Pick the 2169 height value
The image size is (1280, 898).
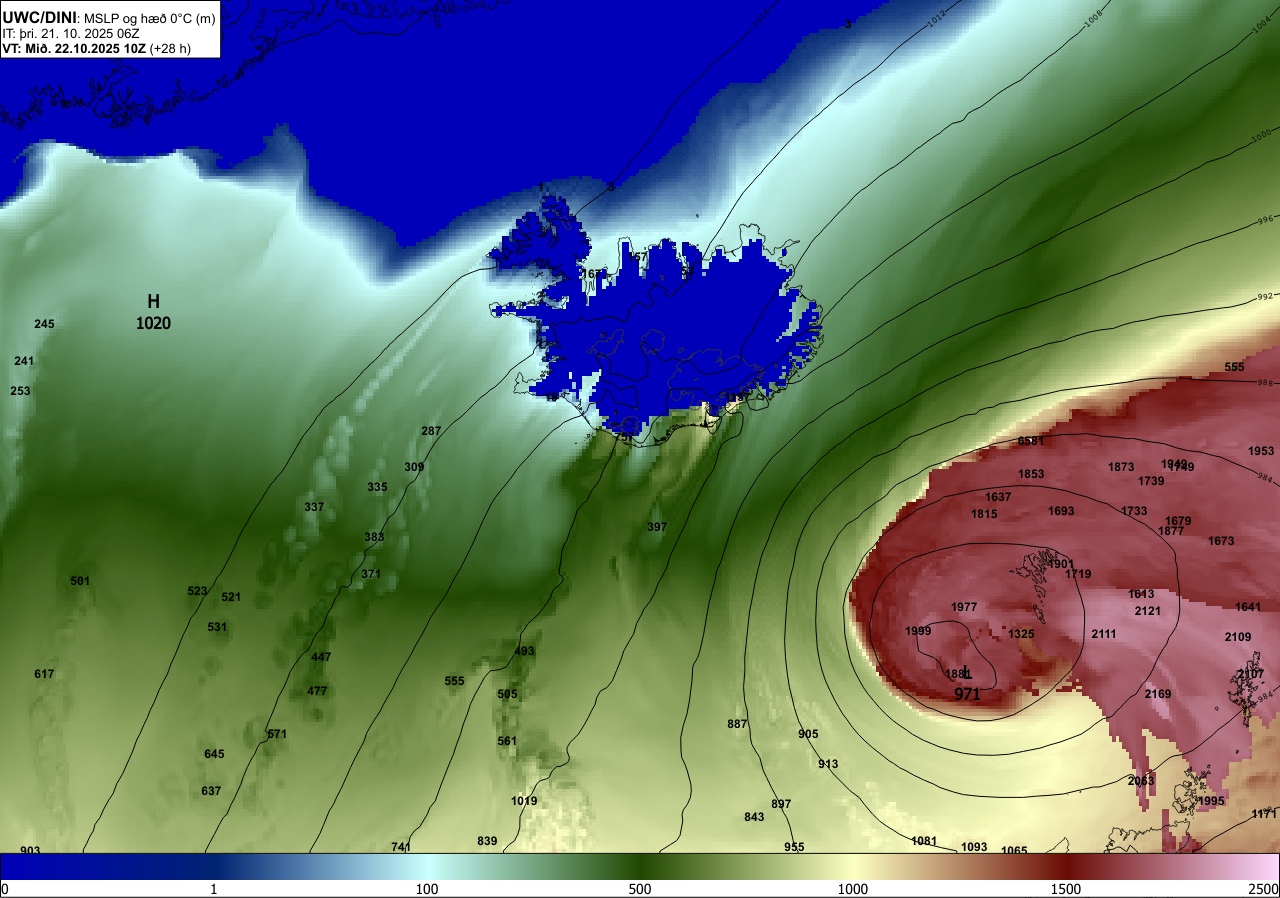pos(1158,694)
